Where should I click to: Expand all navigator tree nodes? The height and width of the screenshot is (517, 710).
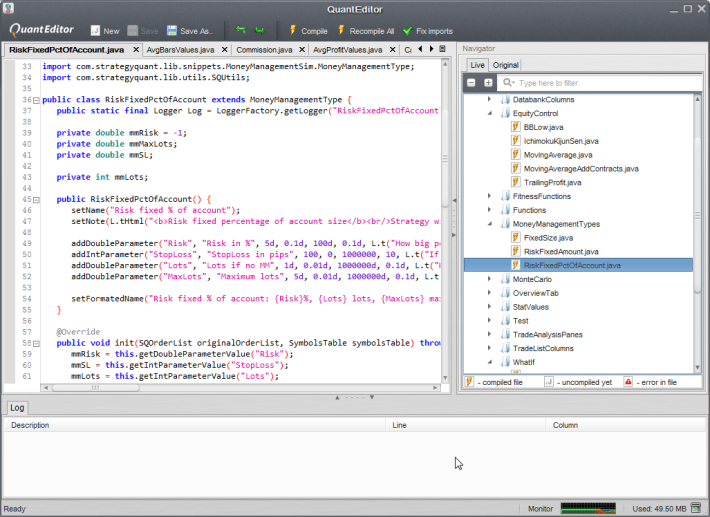point(488,83)
